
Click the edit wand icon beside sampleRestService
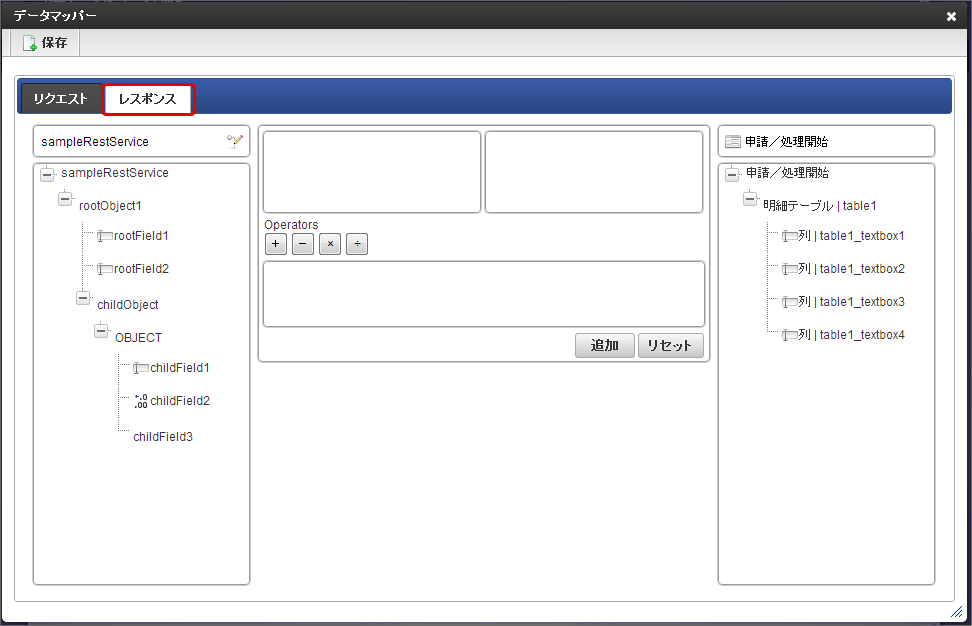pyautogui.click(x=235, y=141)
